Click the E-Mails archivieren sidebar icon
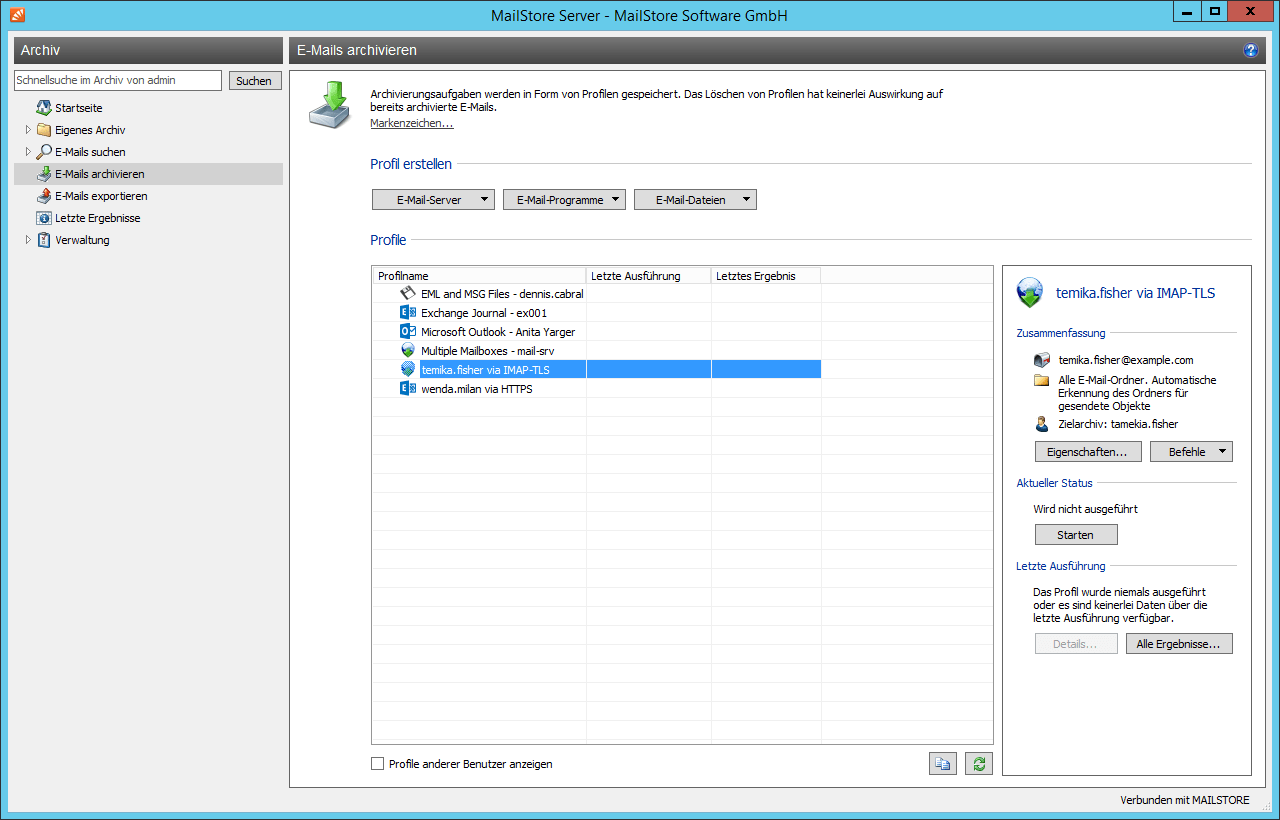The image size is (1280, 820). coord(44,174)
